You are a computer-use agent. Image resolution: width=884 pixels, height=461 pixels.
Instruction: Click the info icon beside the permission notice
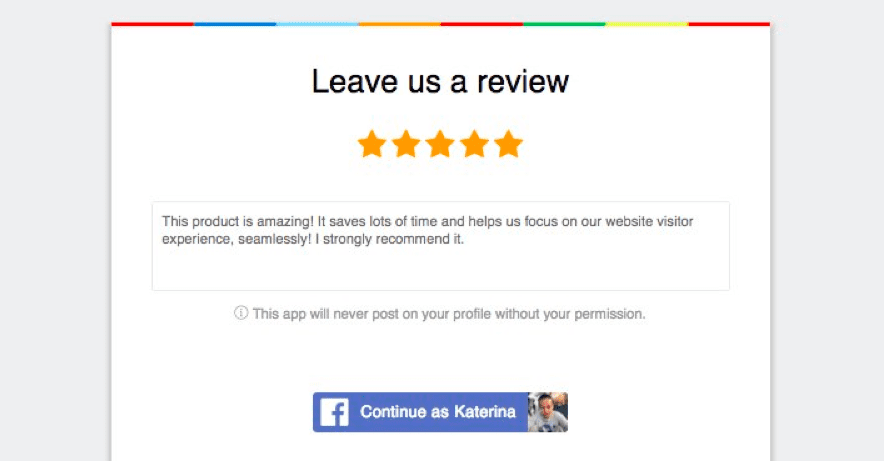click(241, 313)
